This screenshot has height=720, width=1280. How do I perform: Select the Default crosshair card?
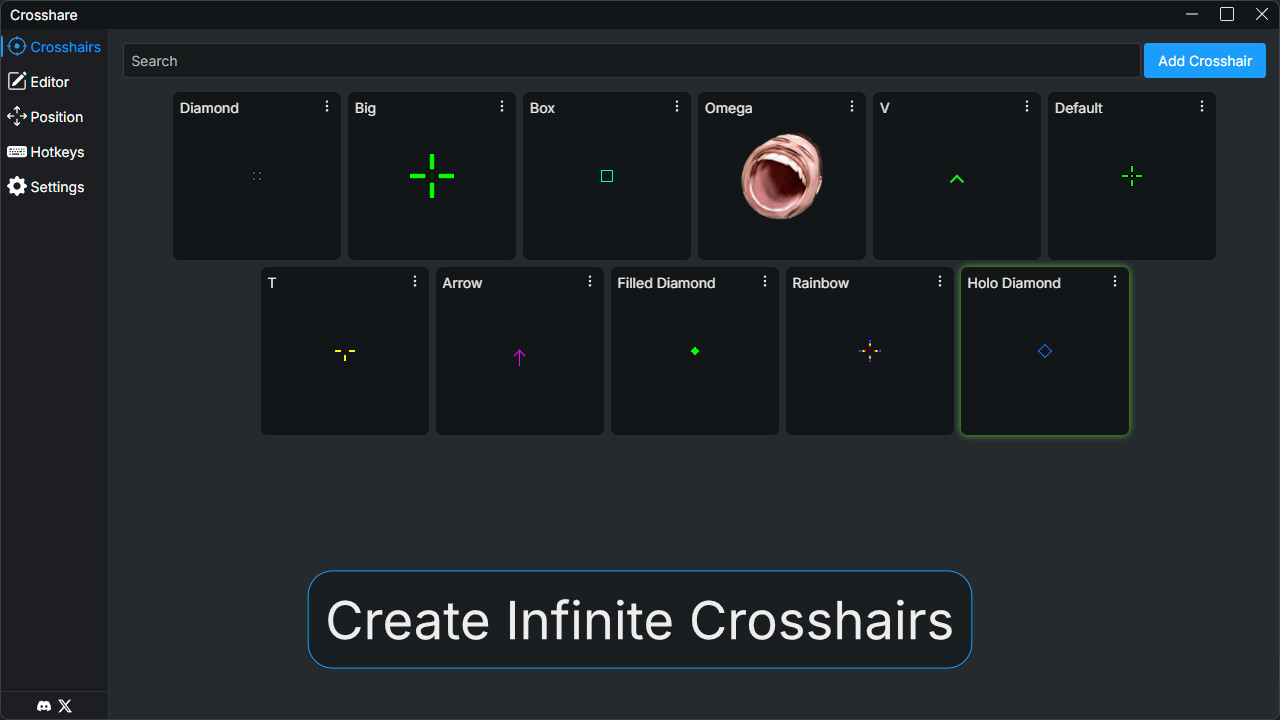(x=1132, y=177)
